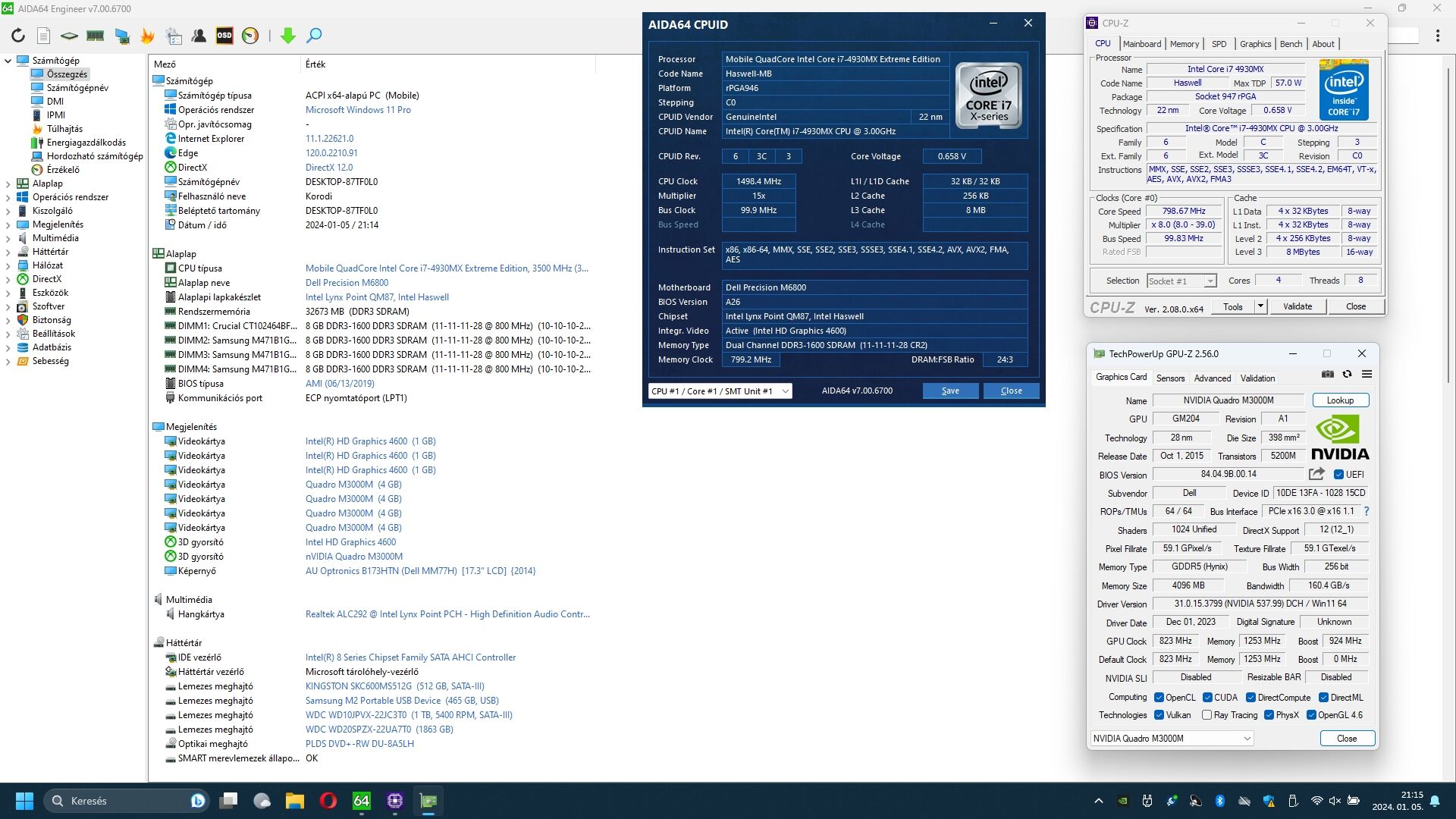Click GPU-Z hamburger menu icon
1456x819 pixels.
tap(1367, 375)
